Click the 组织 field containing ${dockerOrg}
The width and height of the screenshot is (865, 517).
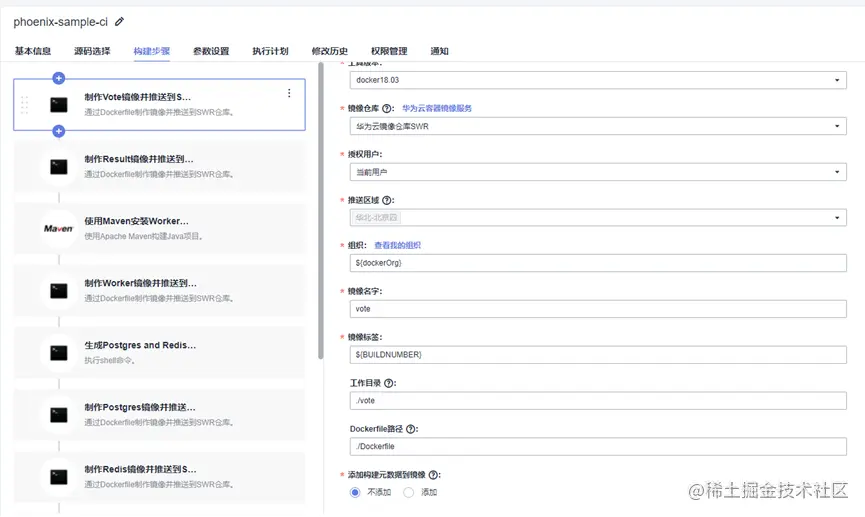(598, 263)
